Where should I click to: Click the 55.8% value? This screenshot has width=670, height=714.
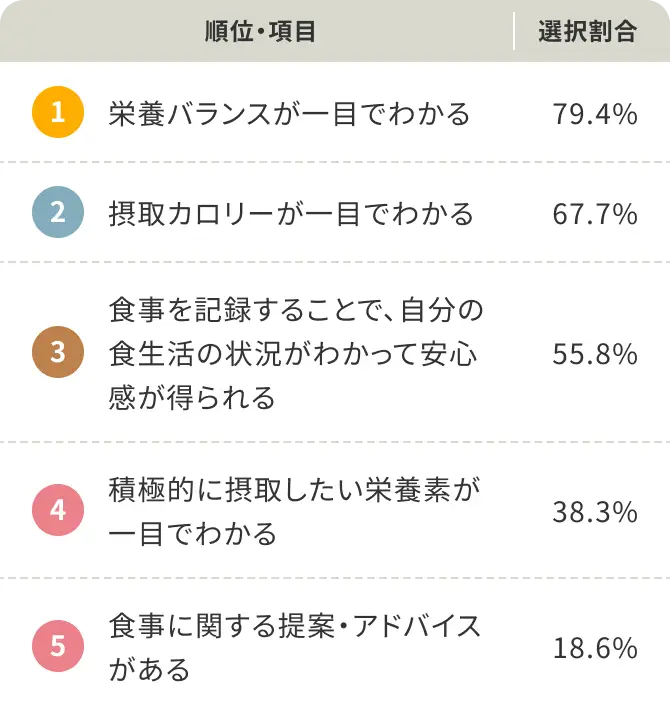click(594, 354)
